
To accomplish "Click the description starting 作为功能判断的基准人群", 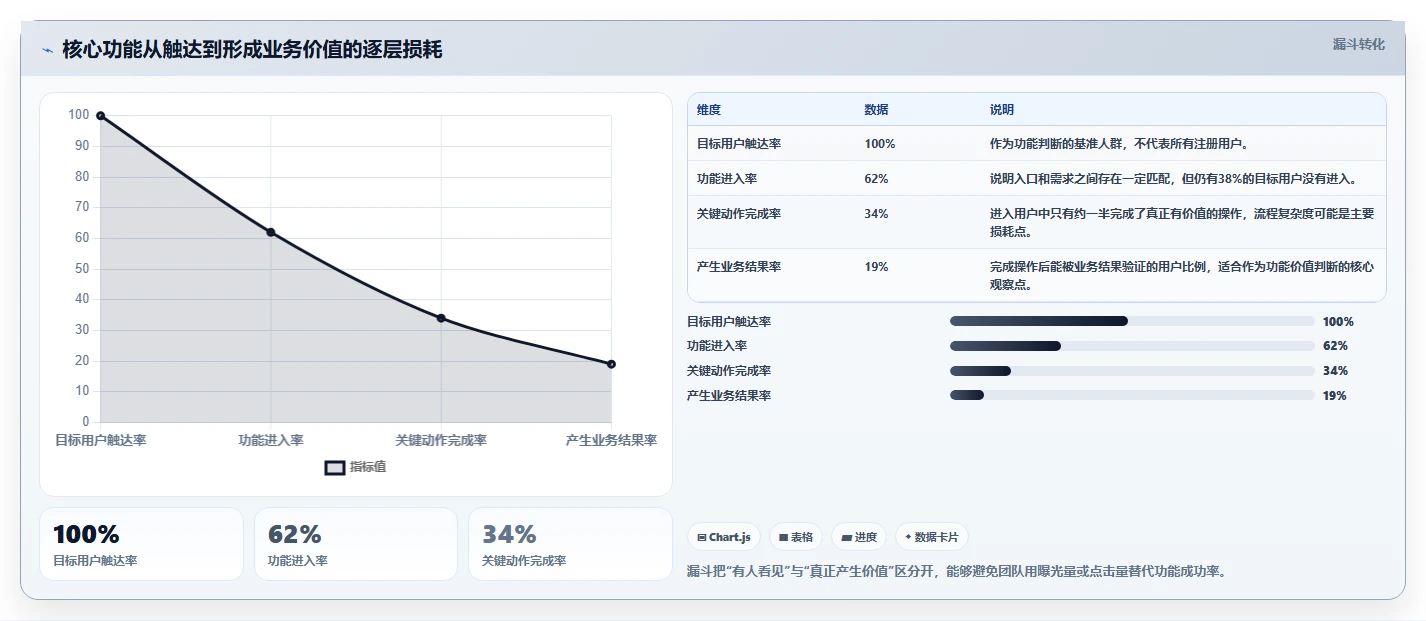I will 1119,144.
